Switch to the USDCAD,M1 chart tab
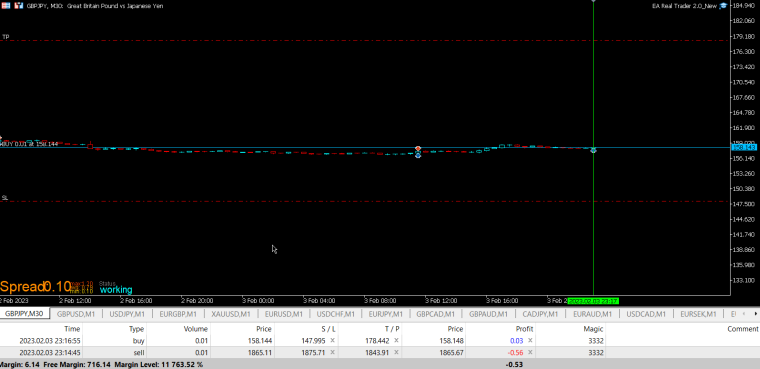This screenshot has height=369, width=760. 646,314
